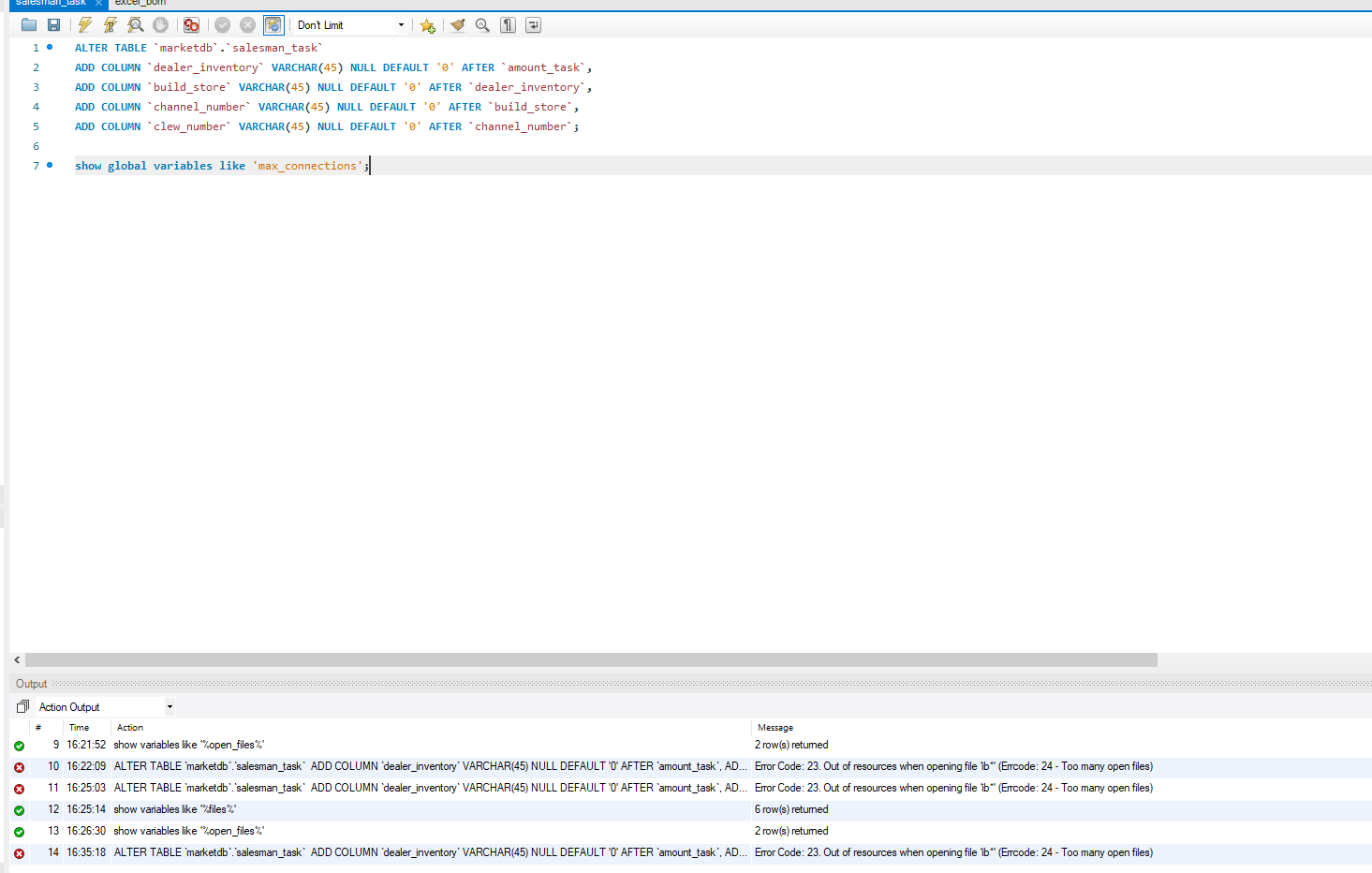
Task: Open find panel magnifier icon
Action: [x=482, y=25]
